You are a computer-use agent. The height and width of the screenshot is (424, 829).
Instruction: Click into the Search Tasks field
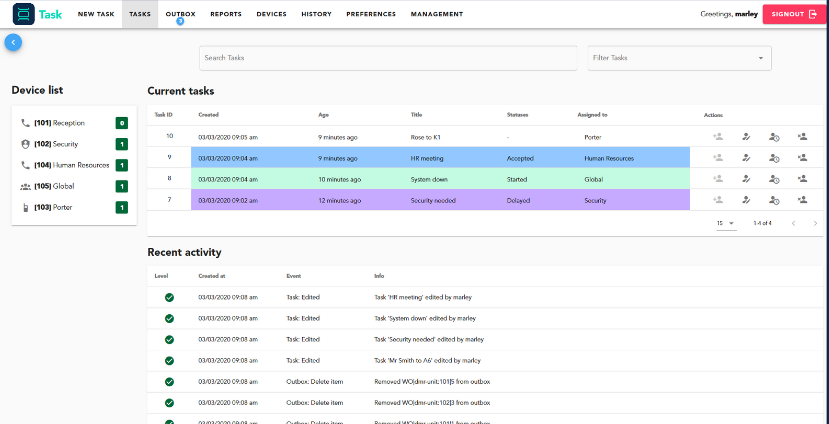coord(388,58)
